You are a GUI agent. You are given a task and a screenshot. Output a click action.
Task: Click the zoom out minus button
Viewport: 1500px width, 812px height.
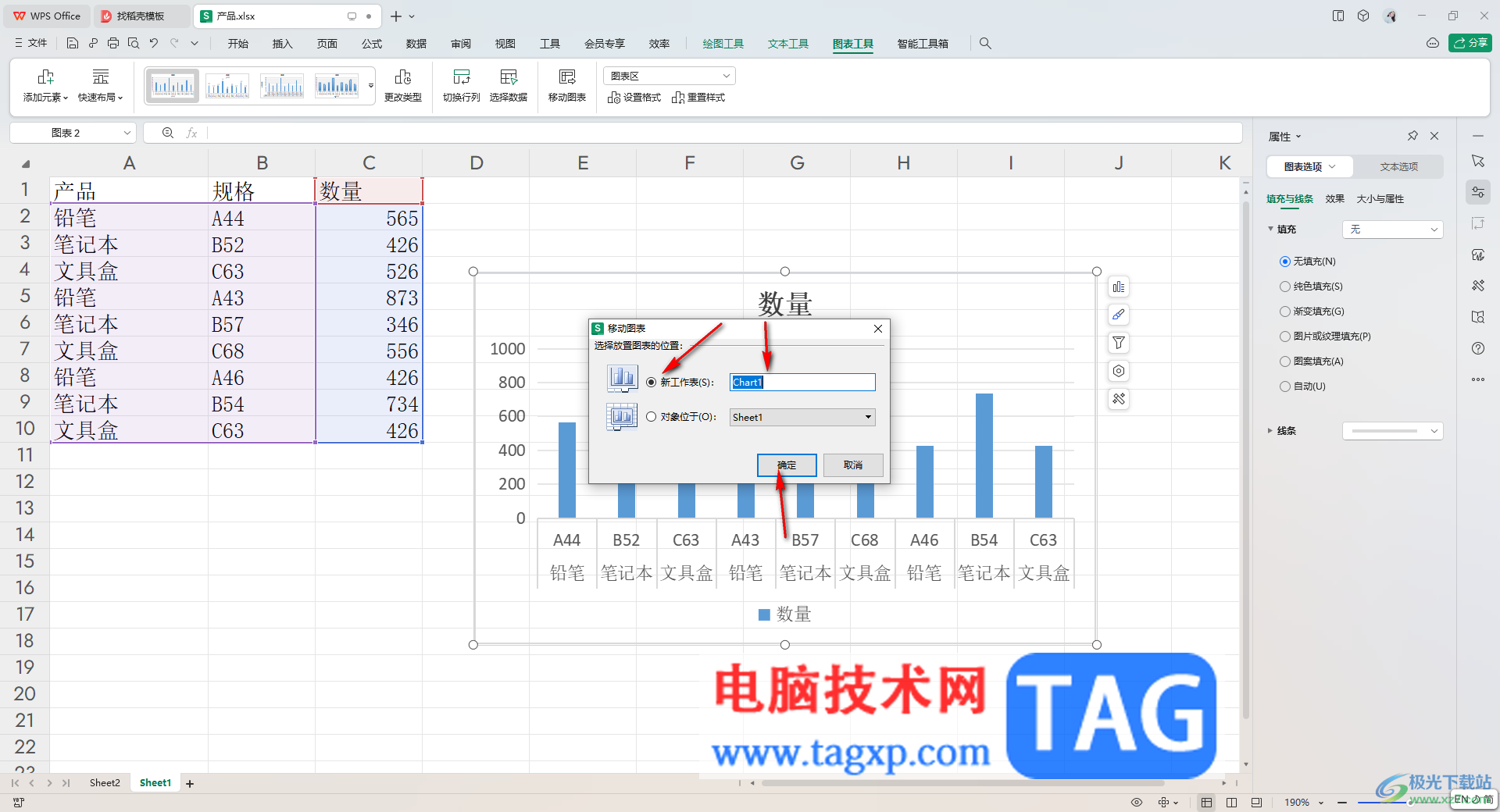click(1341, 802)
